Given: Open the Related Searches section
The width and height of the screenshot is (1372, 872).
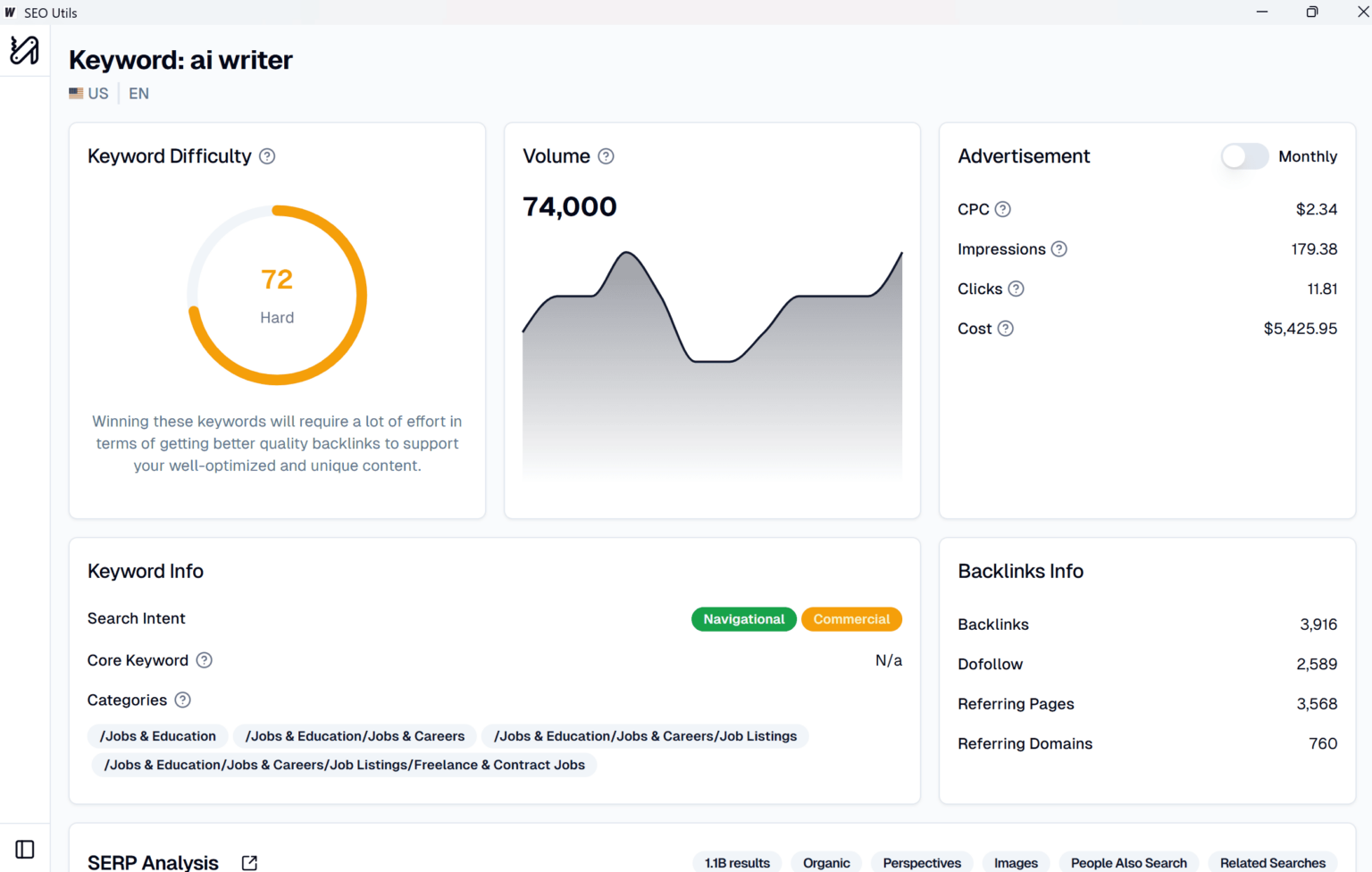Looking at the screenshot, I should pyautogui.click(x=1271, y=862).
